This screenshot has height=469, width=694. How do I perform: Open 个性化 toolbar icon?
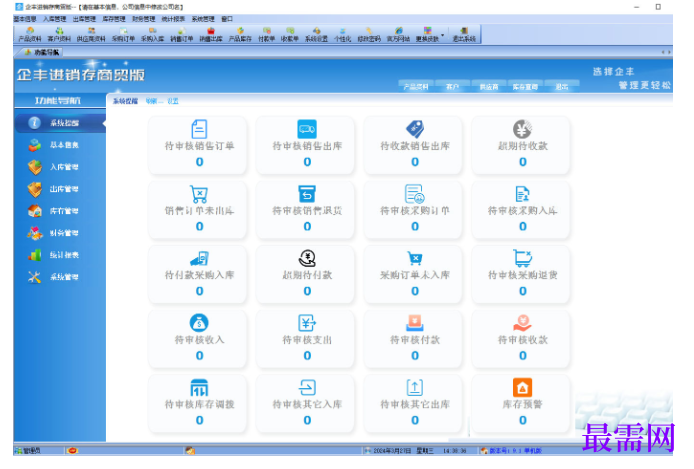[x=342, y=35]
